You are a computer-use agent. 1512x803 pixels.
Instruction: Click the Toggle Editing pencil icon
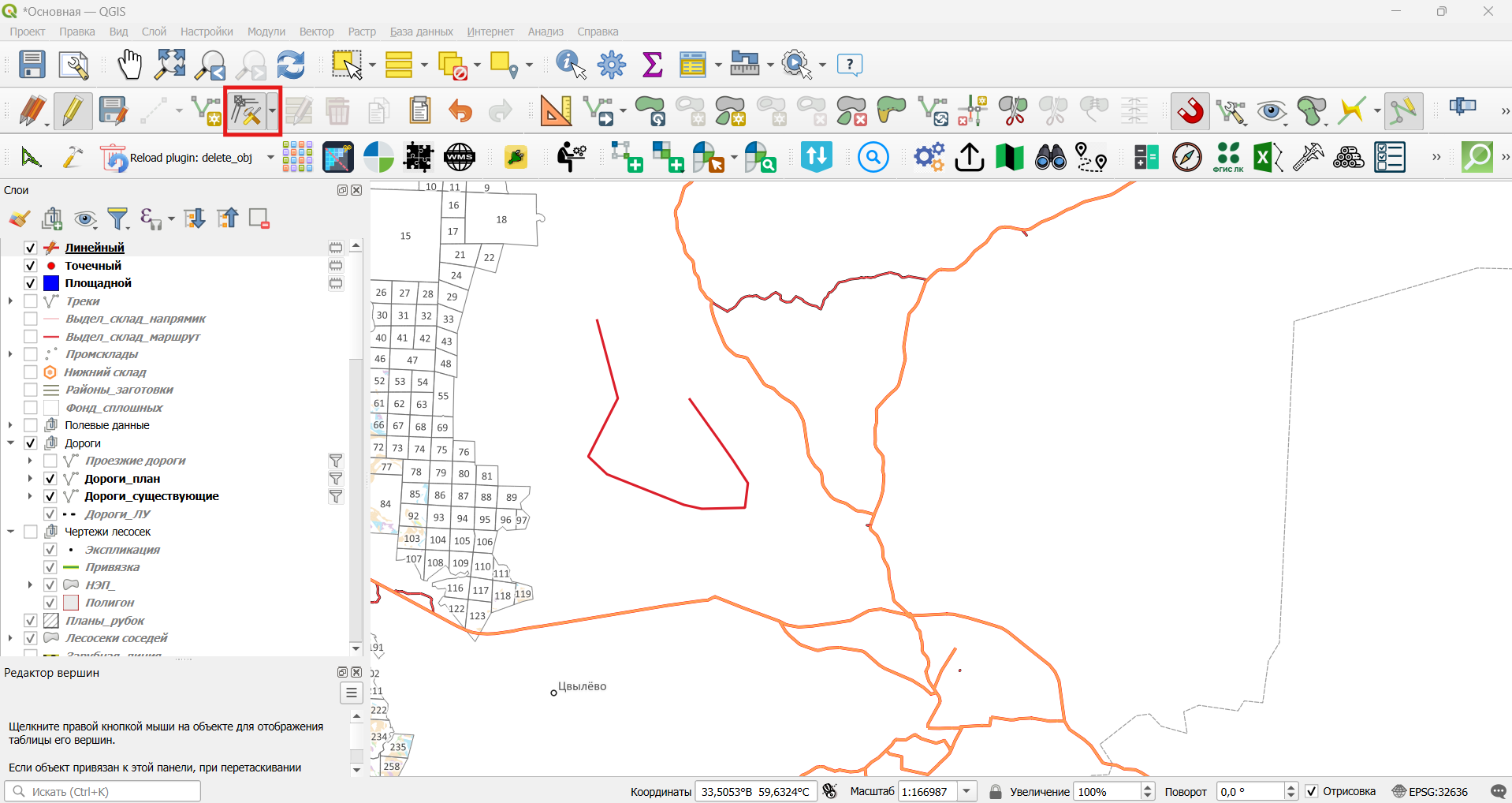73,111
